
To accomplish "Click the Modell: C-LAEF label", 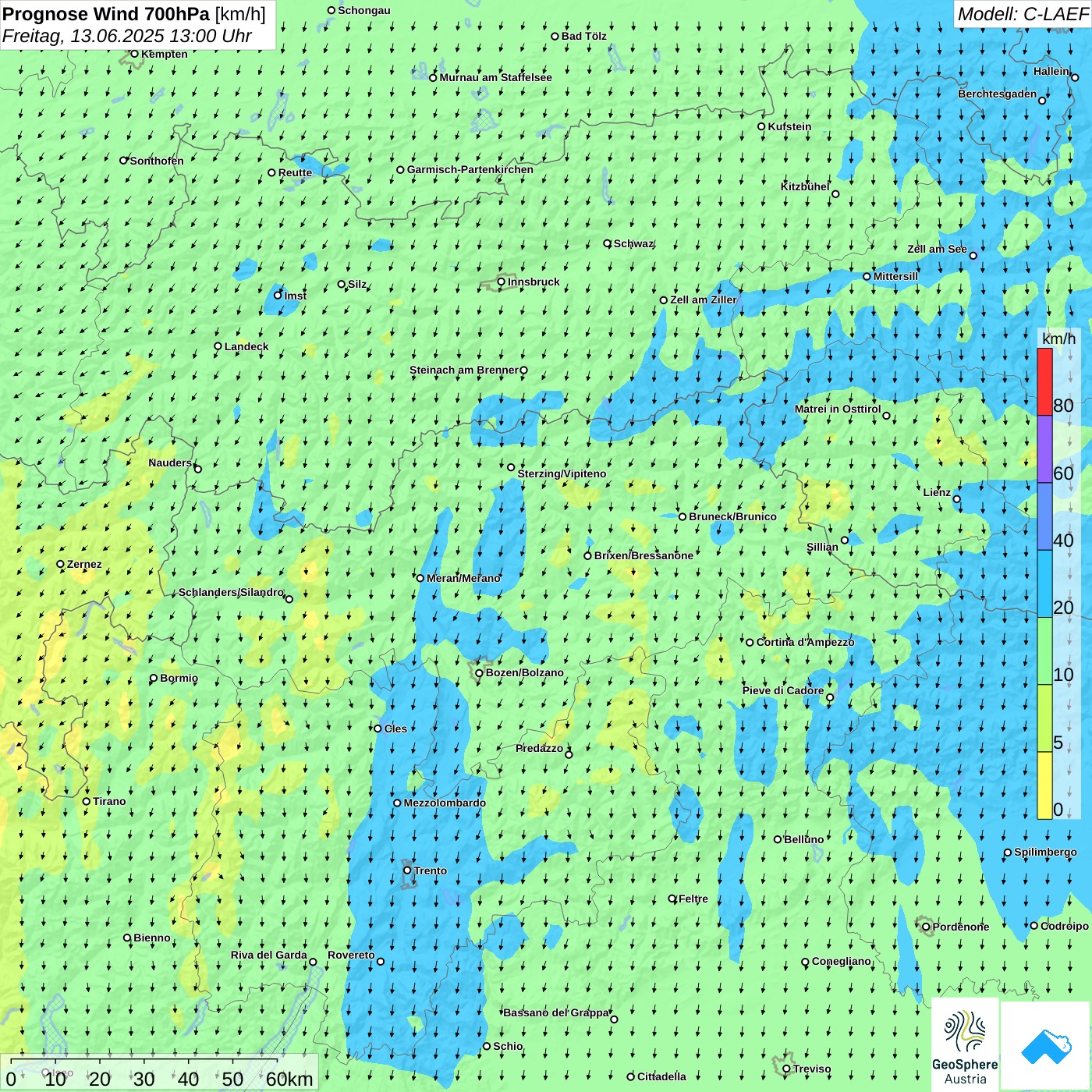I will [1022, 14].
